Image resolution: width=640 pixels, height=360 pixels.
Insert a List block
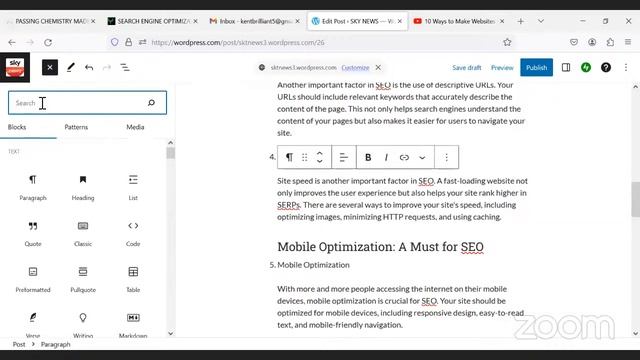click(133, 187)
